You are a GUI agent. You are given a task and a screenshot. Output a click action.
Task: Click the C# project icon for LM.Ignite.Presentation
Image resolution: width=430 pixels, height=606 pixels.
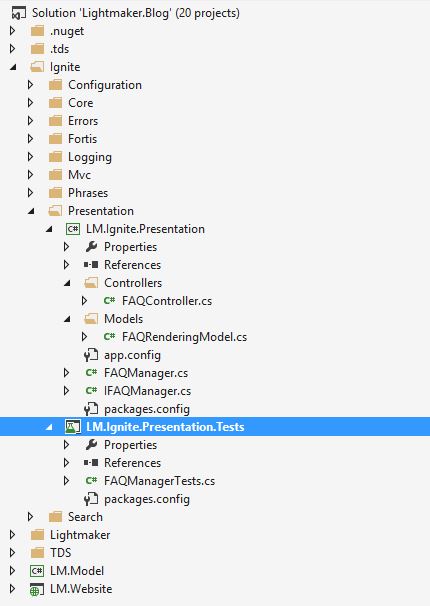pos(73,229)
